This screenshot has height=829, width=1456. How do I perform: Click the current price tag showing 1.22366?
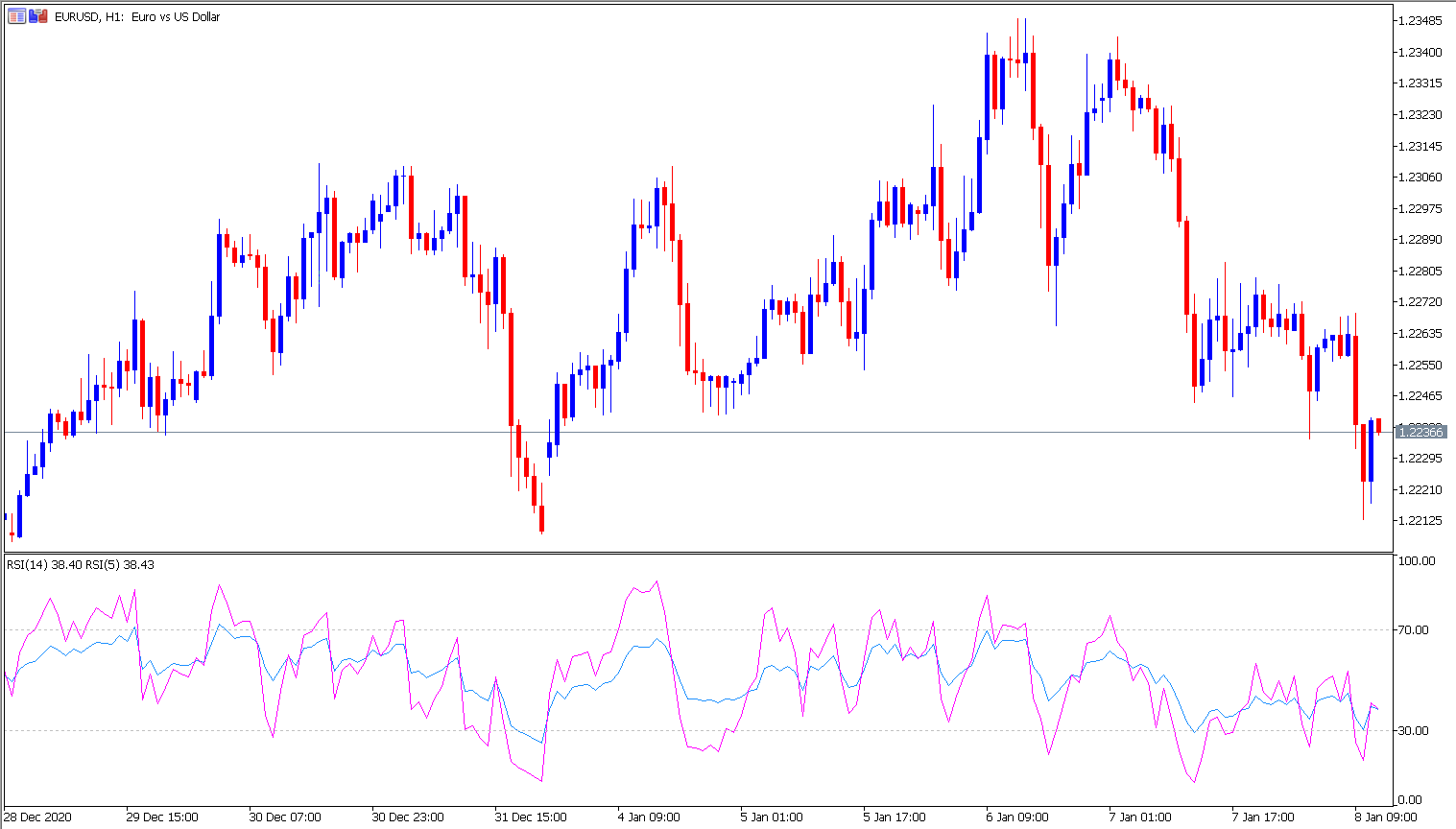pos(1421,432)
